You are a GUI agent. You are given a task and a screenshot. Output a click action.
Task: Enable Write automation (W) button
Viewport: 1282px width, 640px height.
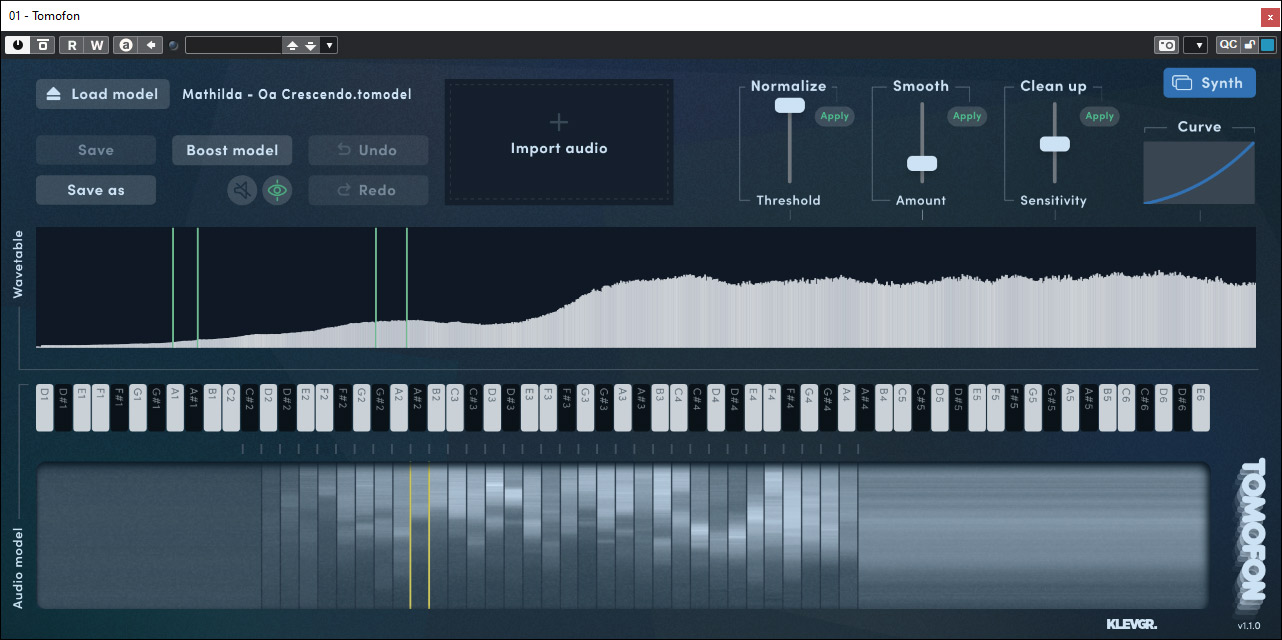[x=96, y=45]
